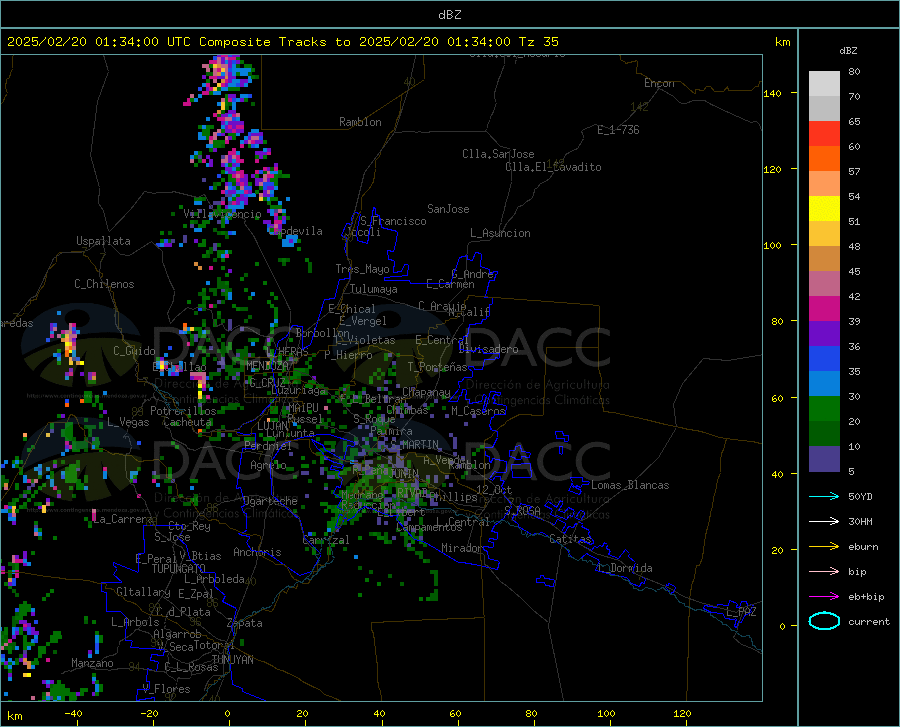The image size is (900, 727).
Task: Click the yellow eburn arrow icon
Action: coord(824,546)
